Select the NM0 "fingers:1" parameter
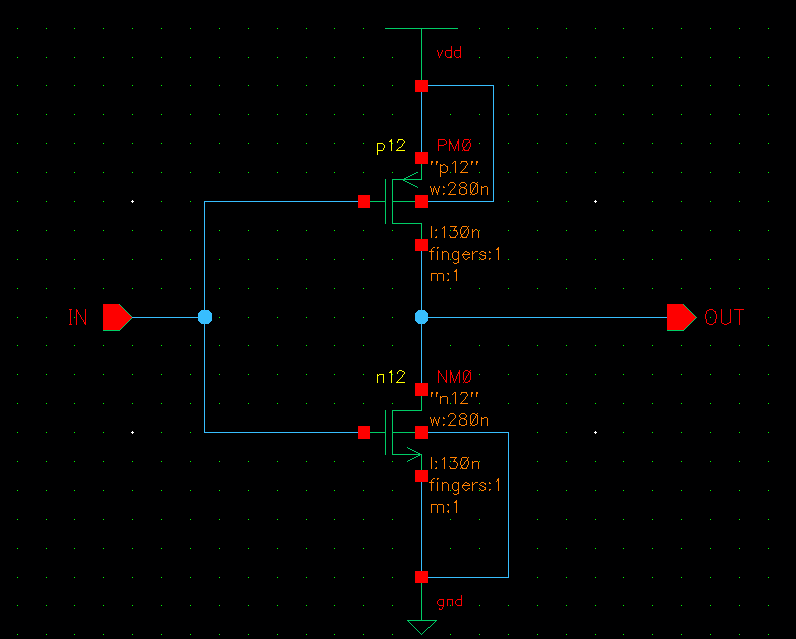The image size is (796, 639). [465, 486]
